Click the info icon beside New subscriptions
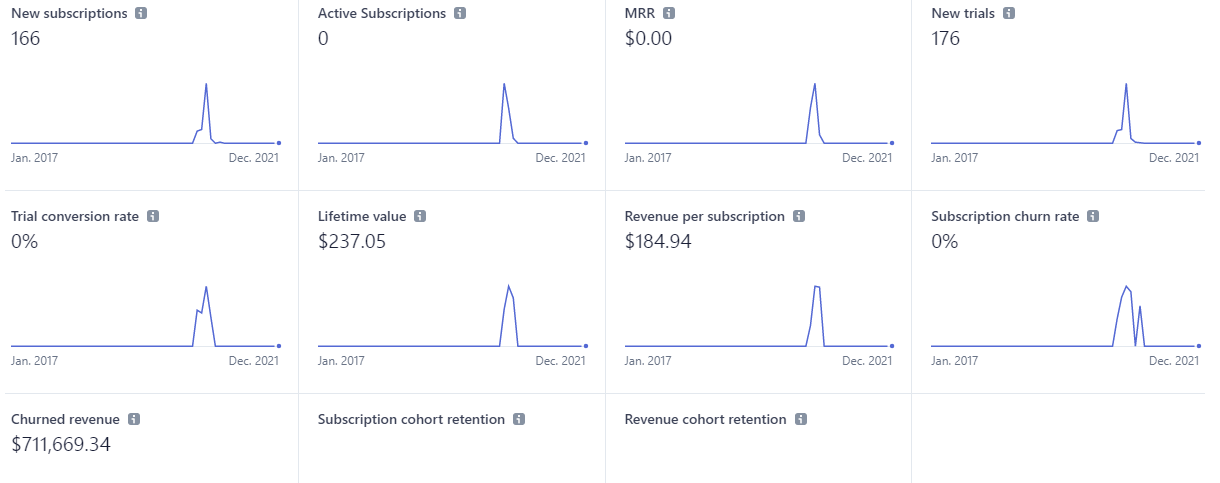The image size is (1220, 483). point(141,14)
